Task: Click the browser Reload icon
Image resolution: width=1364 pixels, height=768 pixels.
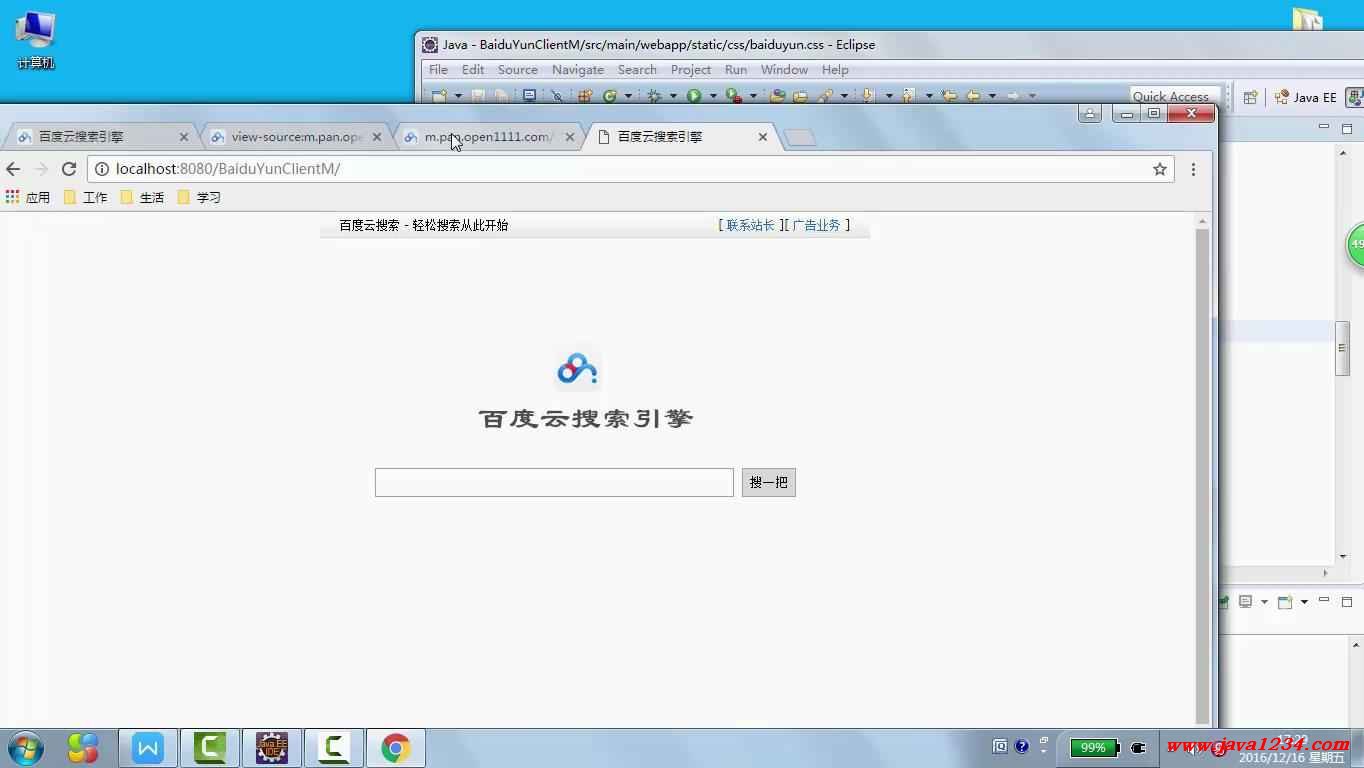Action: tap(69, 169)
